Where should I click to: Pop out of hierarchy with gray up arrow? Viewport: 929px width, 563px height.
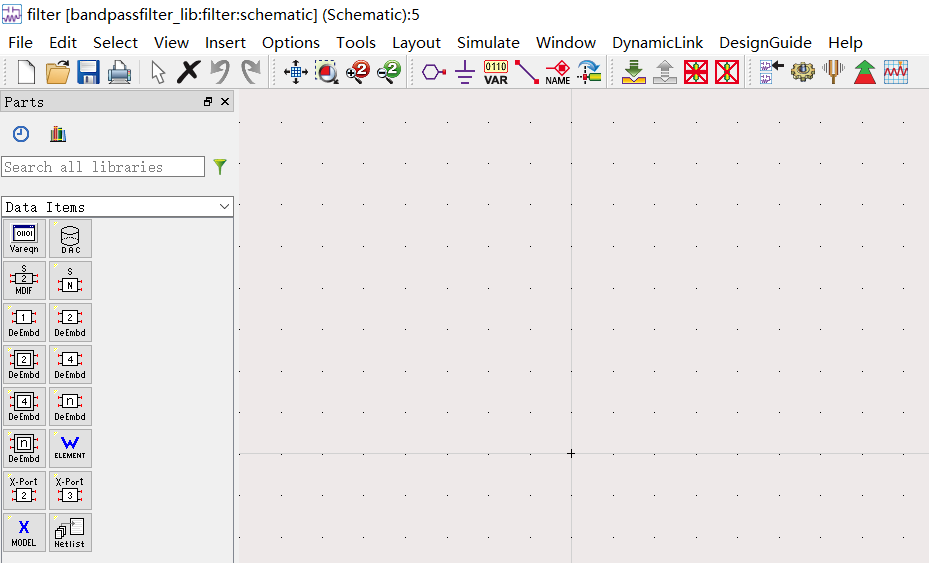[x=665, y=72]
